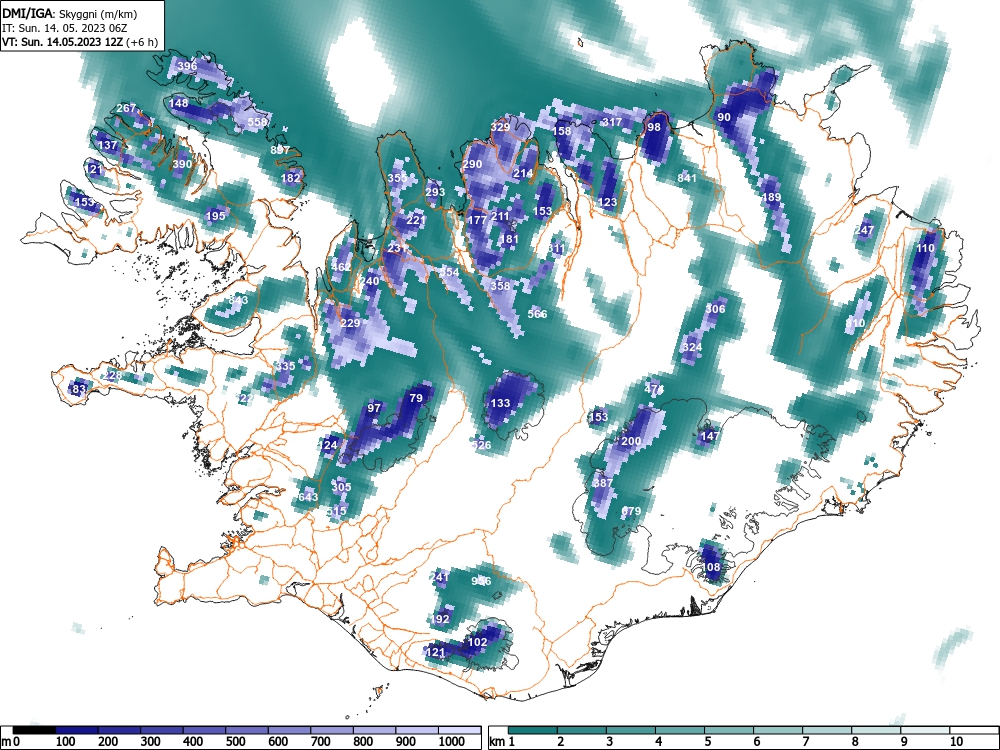Click the visibility value 956

click(x=482, y=581)
